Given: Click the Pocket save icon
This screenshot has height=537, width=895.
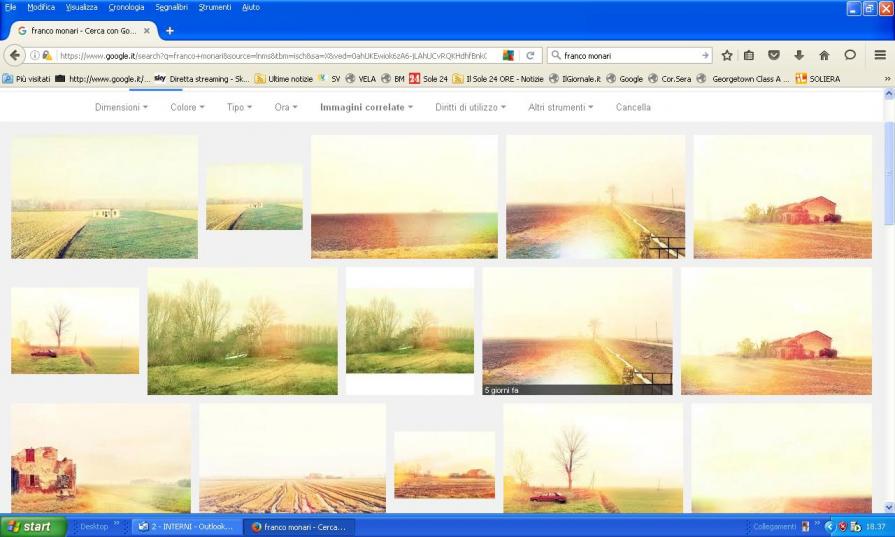Looking at the screenshot, I should pos(774,56).
